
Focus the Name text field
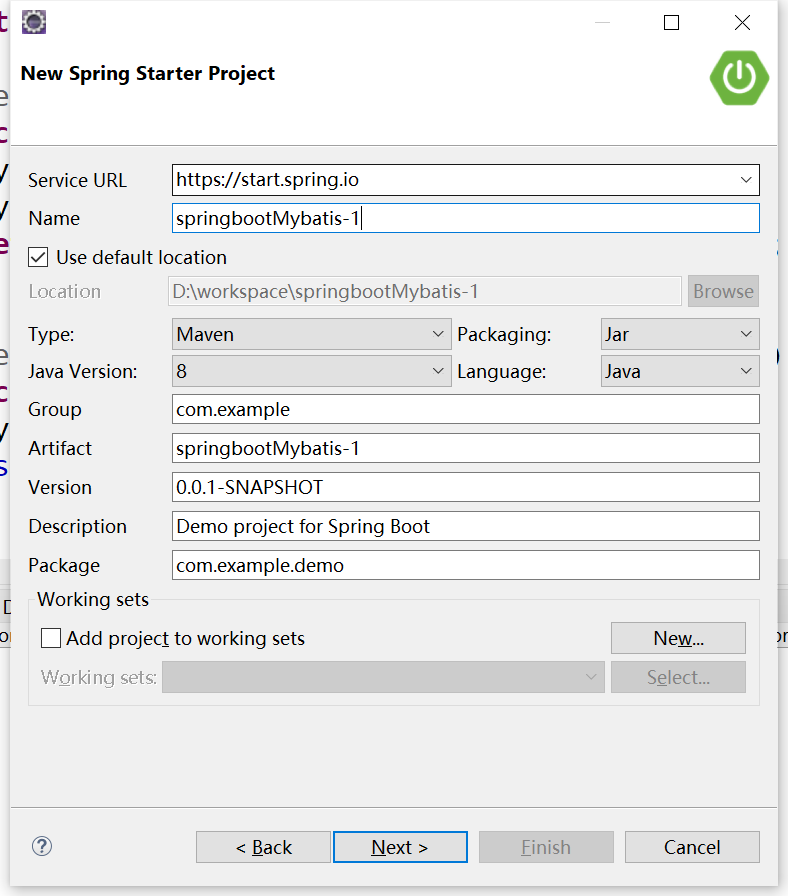[465, 218]
